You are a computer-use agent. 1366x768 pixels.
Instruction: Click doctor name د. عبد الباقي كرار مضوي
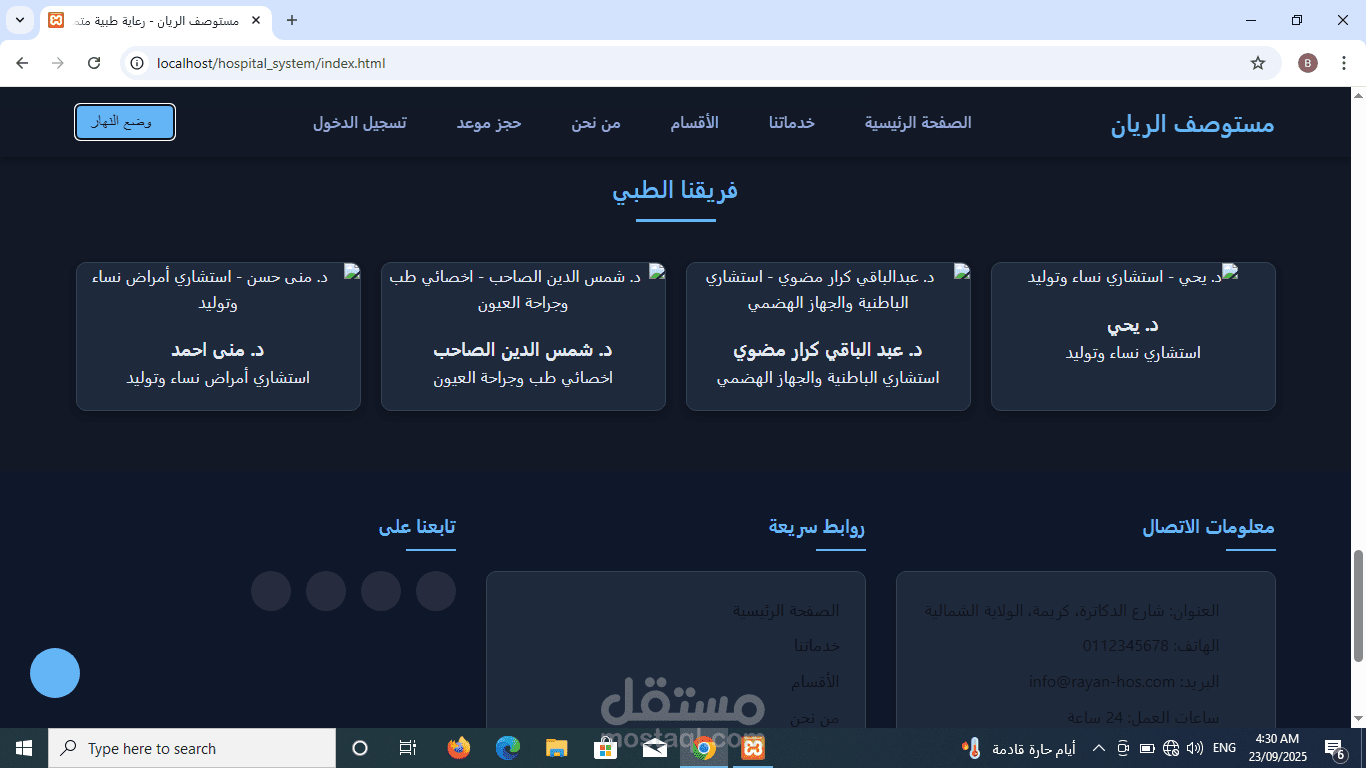[x=828, y=350]
